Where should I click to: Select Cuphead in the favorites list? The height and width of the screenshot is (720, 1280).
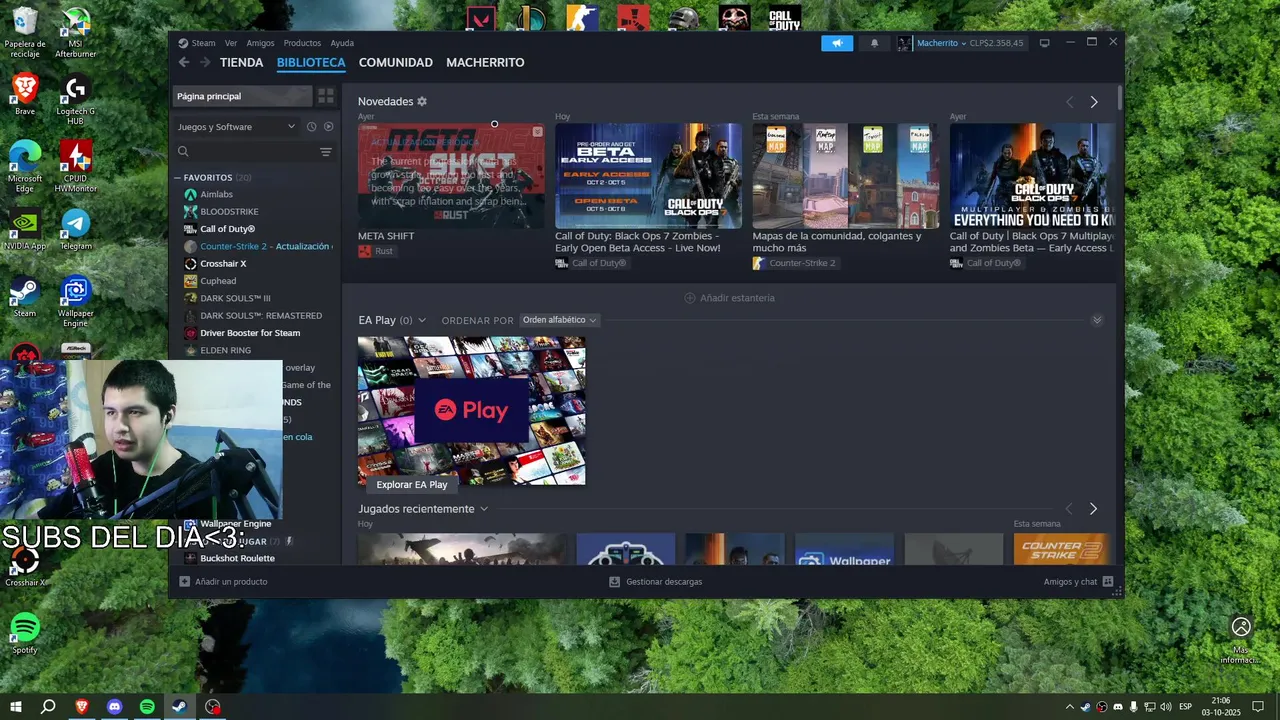point(218,281)
